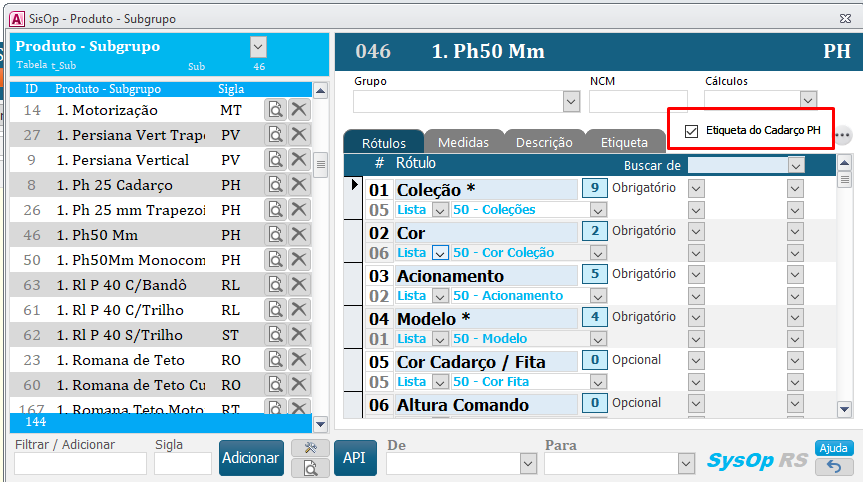Open the Cálculos dropdown
This screenshot has width=863, height=482.
pos(808,101)
